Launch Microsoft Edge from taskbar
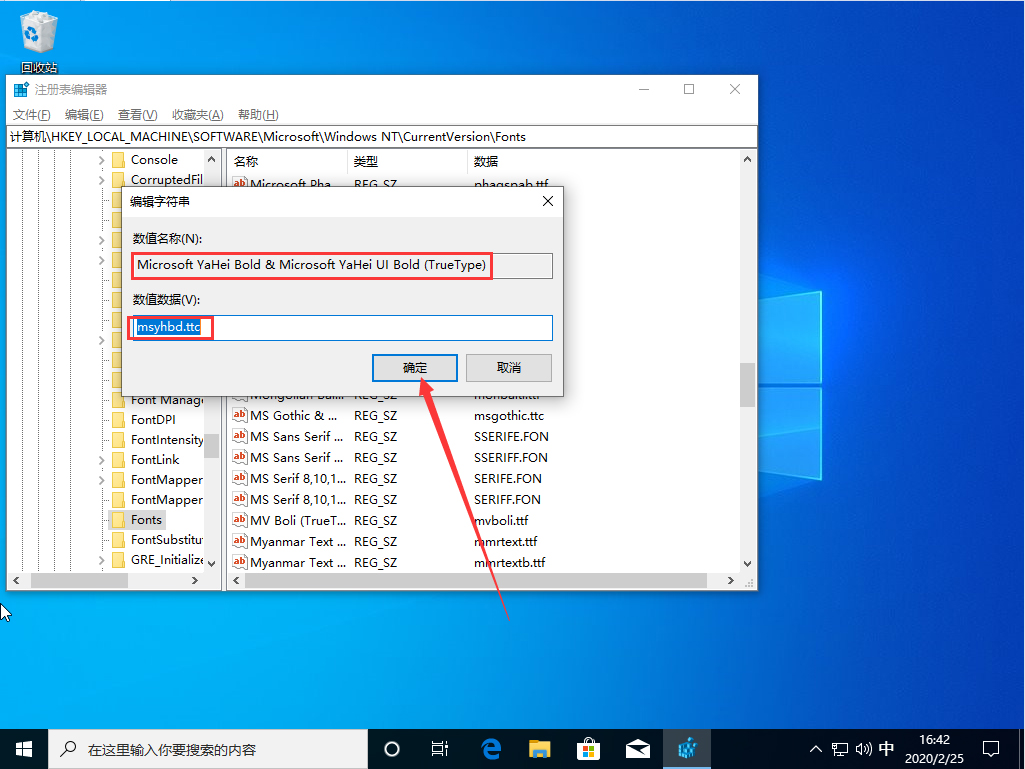1025x769 pixels. pyautogui.click(x=489, y=748)
